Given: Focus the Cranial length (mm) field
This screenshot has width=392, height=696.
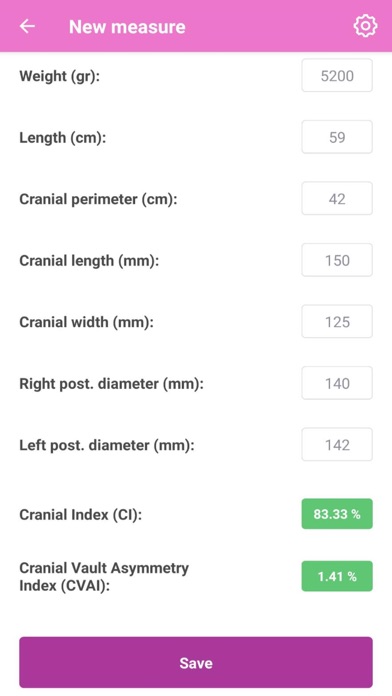Looking at the screenshot, I should (x=337, y=260).
